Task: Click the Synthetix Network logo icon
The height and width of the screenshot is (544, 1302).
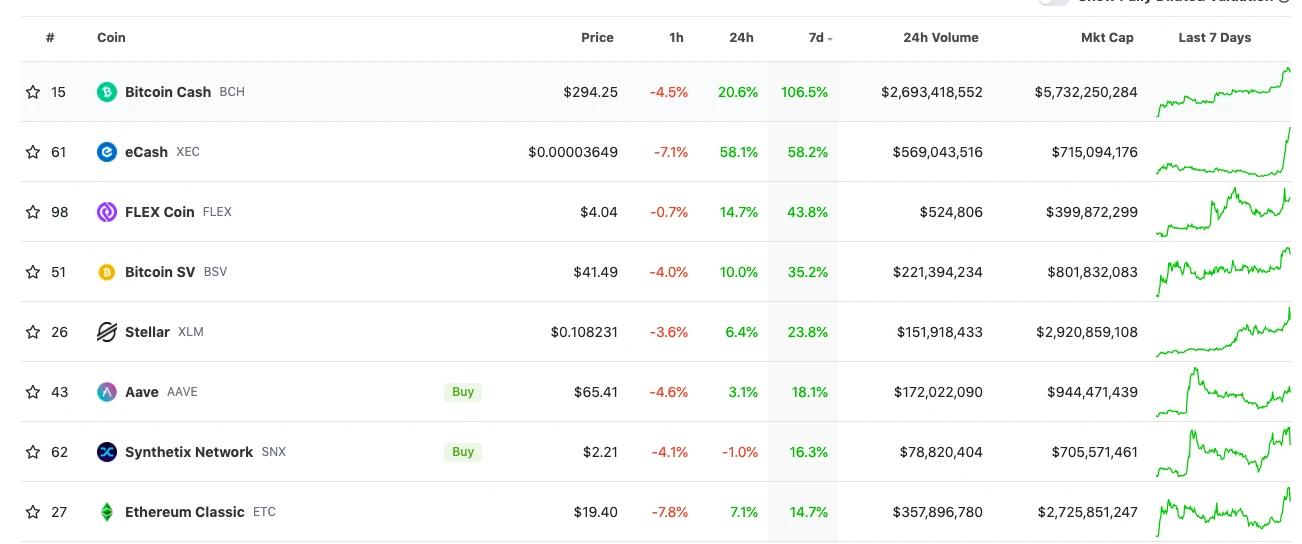Action: point(107,452)
